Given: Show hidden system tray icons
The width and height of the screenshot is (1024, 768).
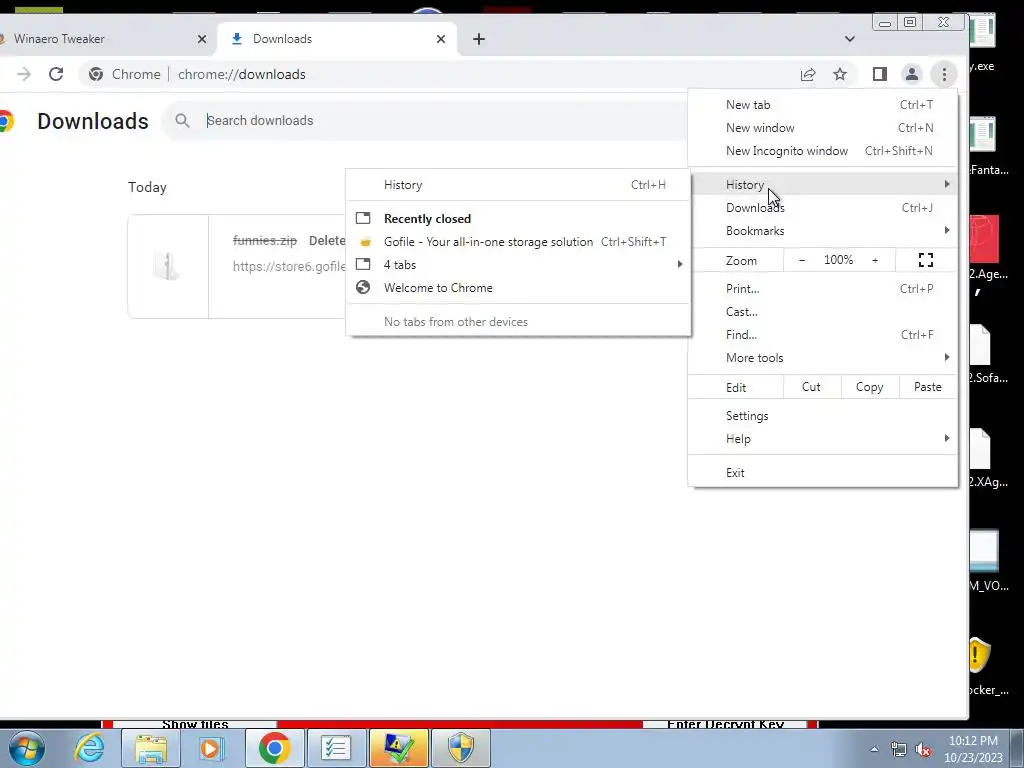Looking at the screenshot, I should [874, 750].
